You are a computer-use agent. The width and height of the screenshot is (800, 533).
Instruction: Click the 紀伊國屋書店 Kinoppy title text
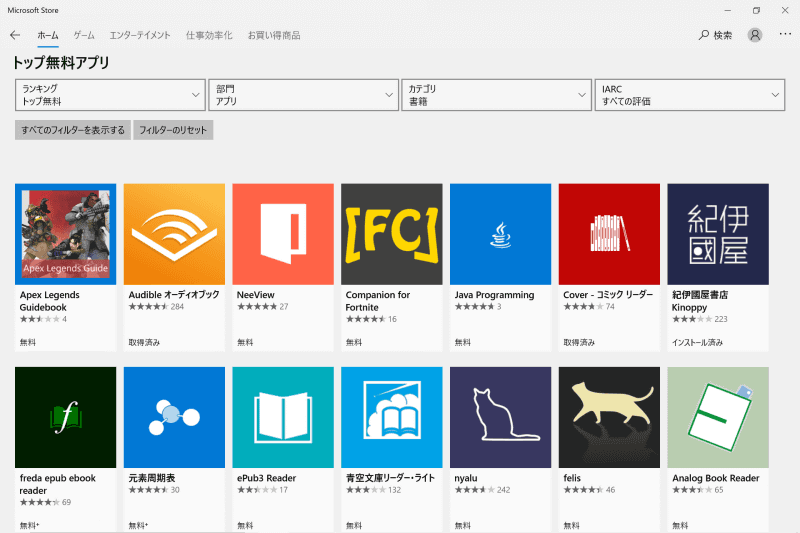pos(699,301)
